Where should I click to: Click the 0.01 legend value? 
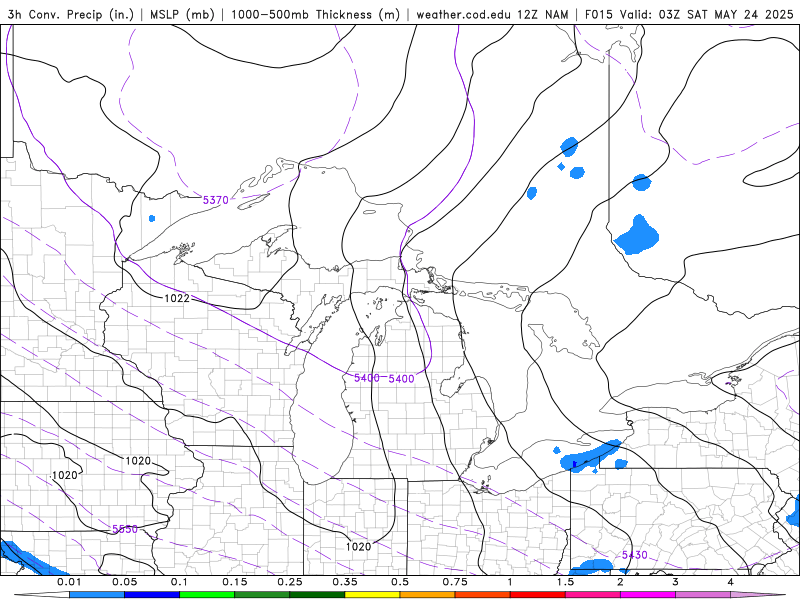click(69, 582)
